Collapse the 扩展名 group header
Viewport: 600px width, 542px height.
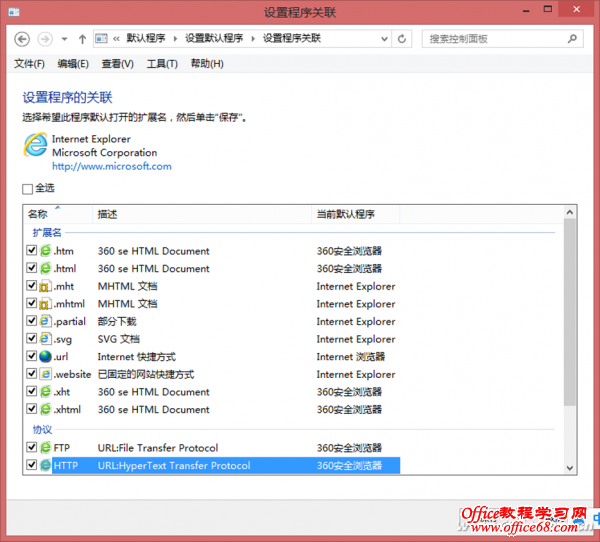[47, 232]
